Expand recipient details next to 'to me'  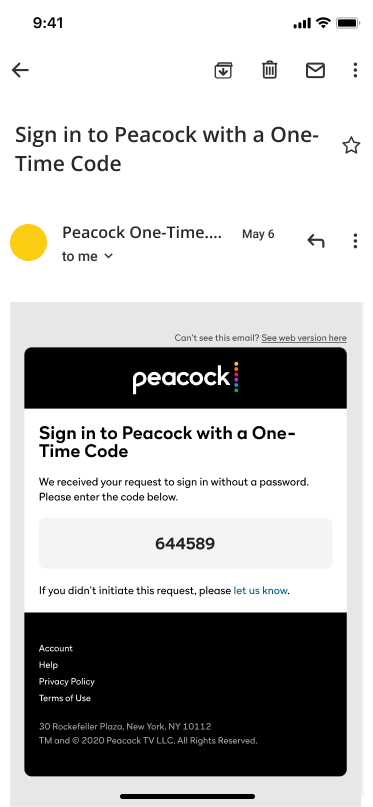click(x=108, y=256)
